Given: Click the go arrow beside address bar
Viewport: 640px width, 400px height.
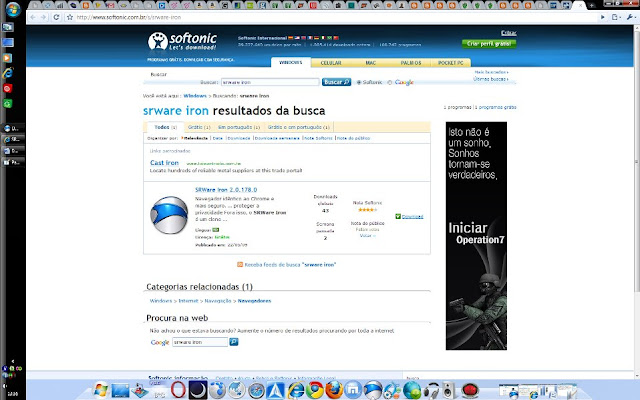Looking at the screenshot, I should pos(602,17).
